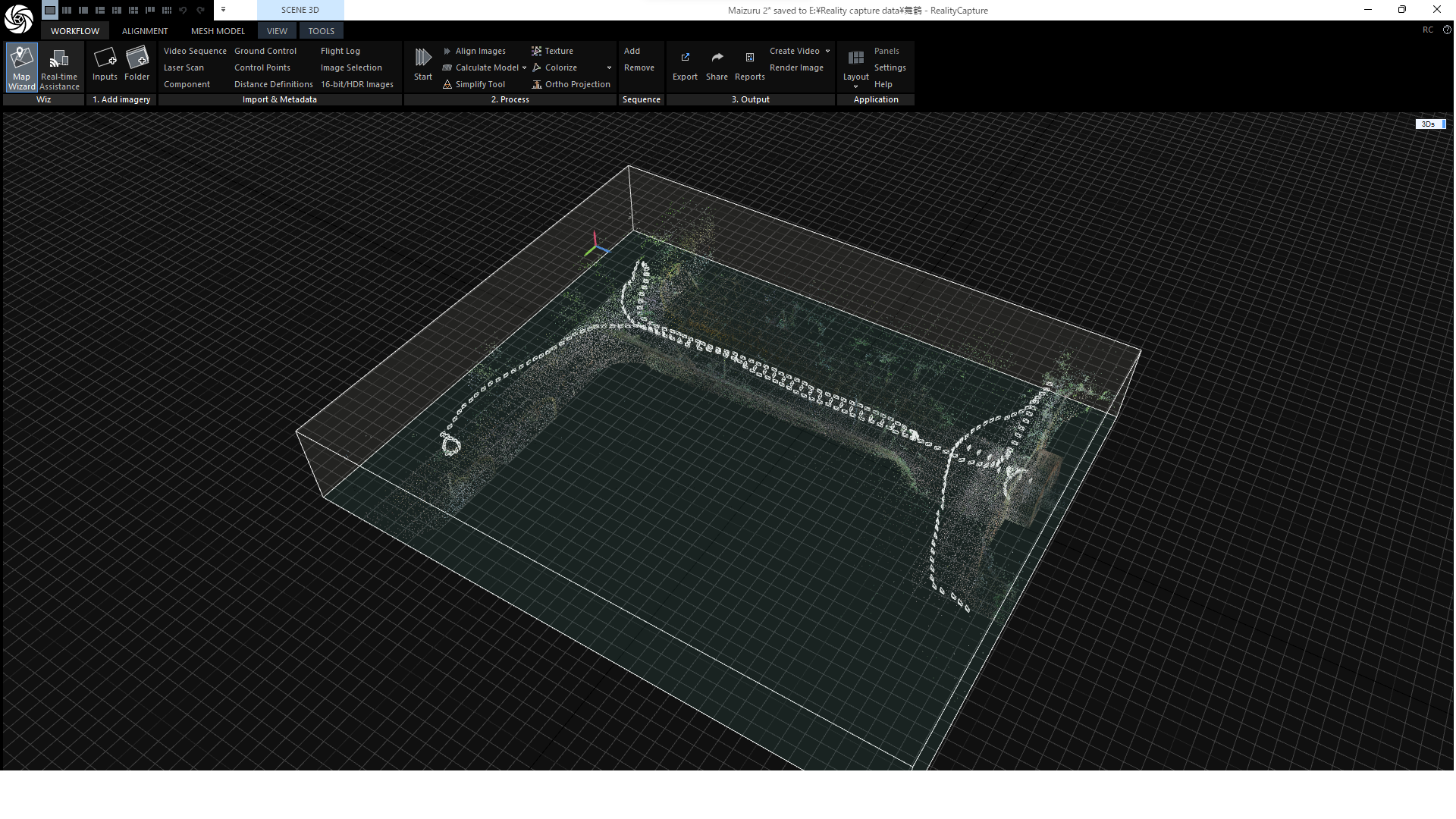Open the ALIGNMENT ribbon tab
This screenshot has width=1456, height=819.
click(x=145, y=31)
